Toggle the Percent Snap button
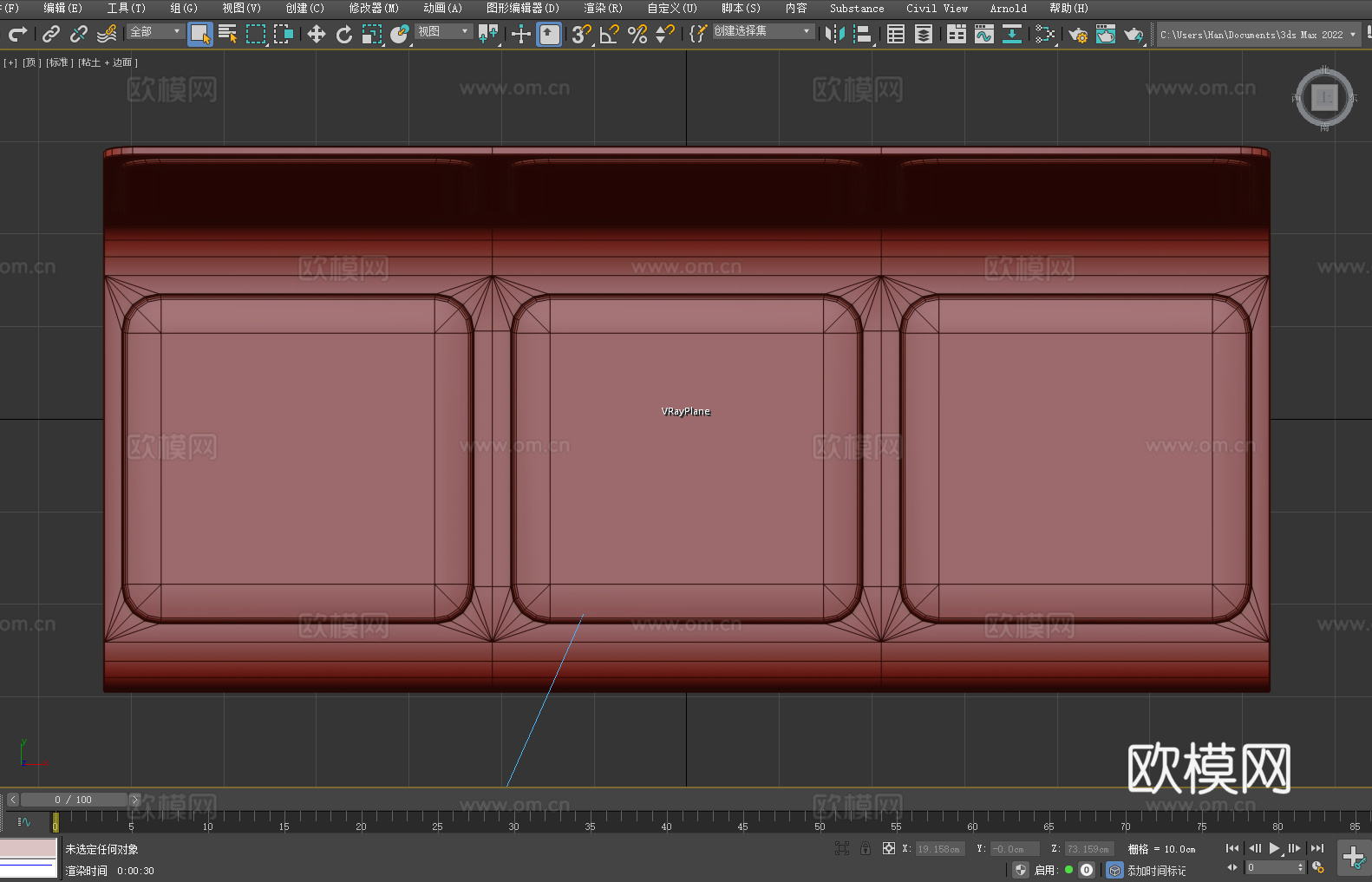Viewport: 1372px width, 882px height. pos(637,34)
